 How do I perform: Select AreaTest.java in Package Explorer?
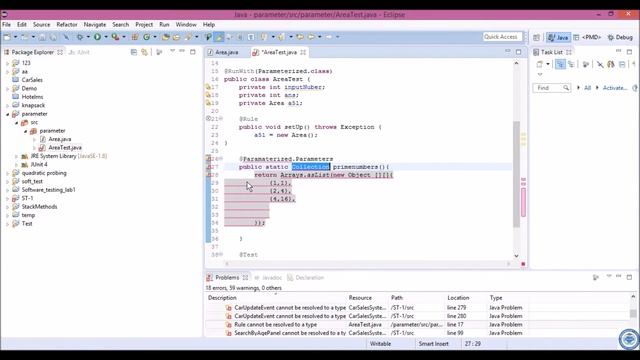pos(65,148)
